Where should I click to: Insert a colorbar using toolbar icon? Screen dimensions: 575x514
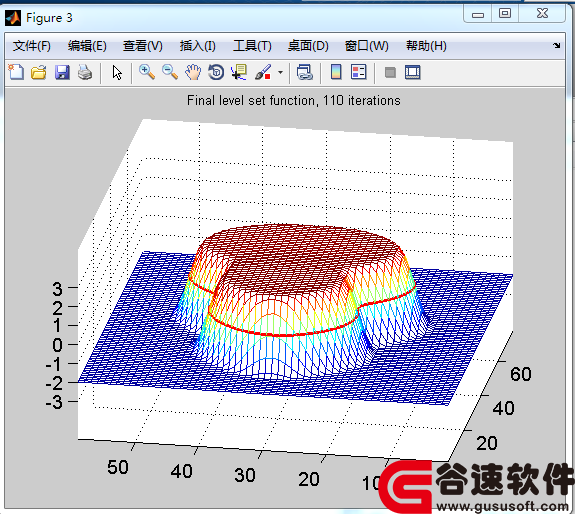tap(336, 72)
